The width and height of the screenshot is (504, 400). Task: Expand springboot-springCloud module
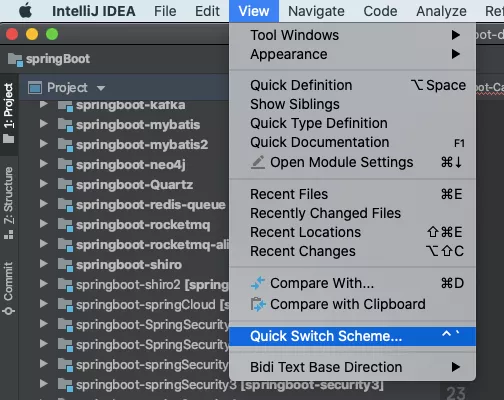coord(43,304)
